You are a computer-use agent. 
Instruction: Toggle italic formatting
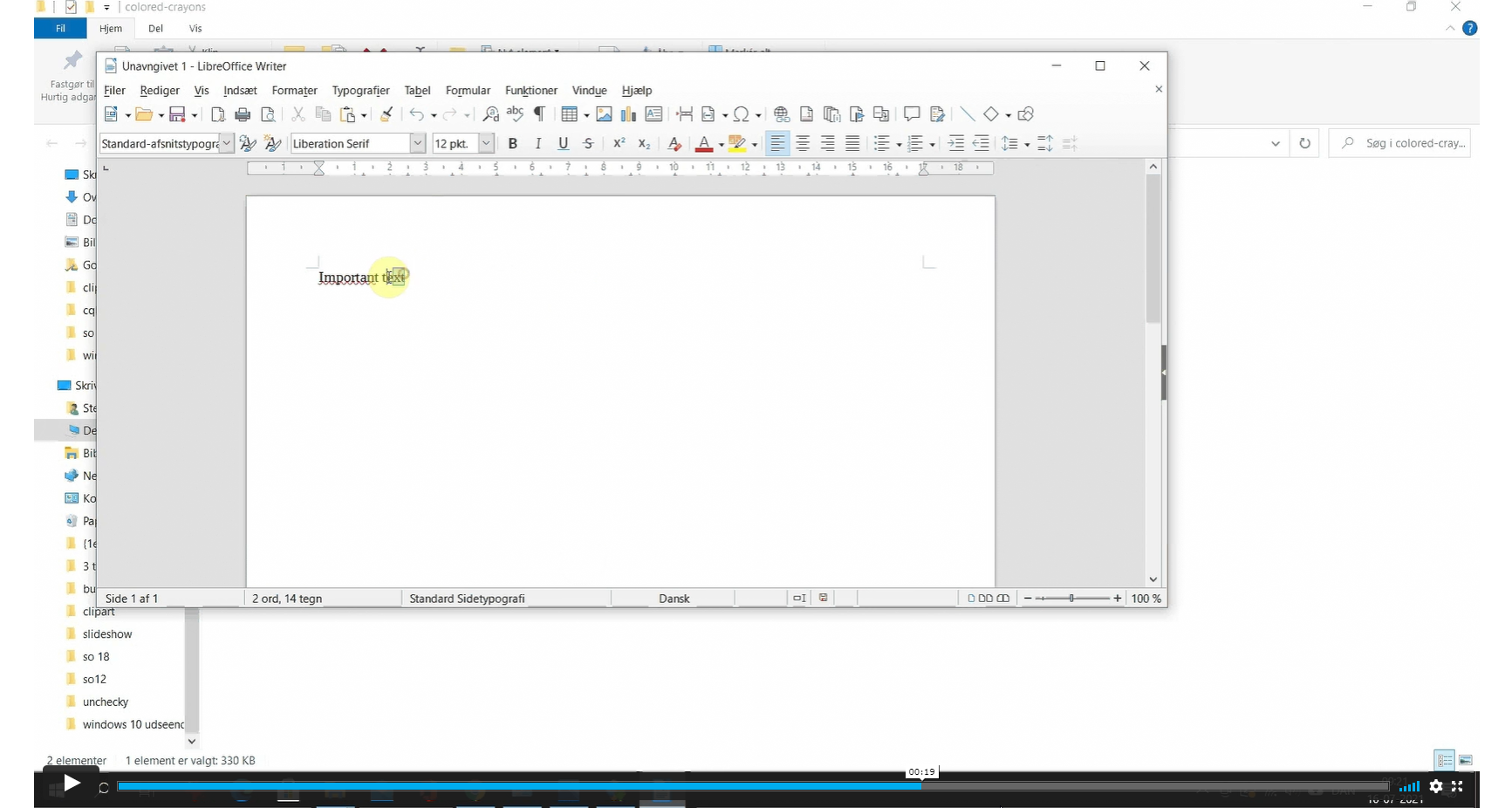tap(538, 144)
